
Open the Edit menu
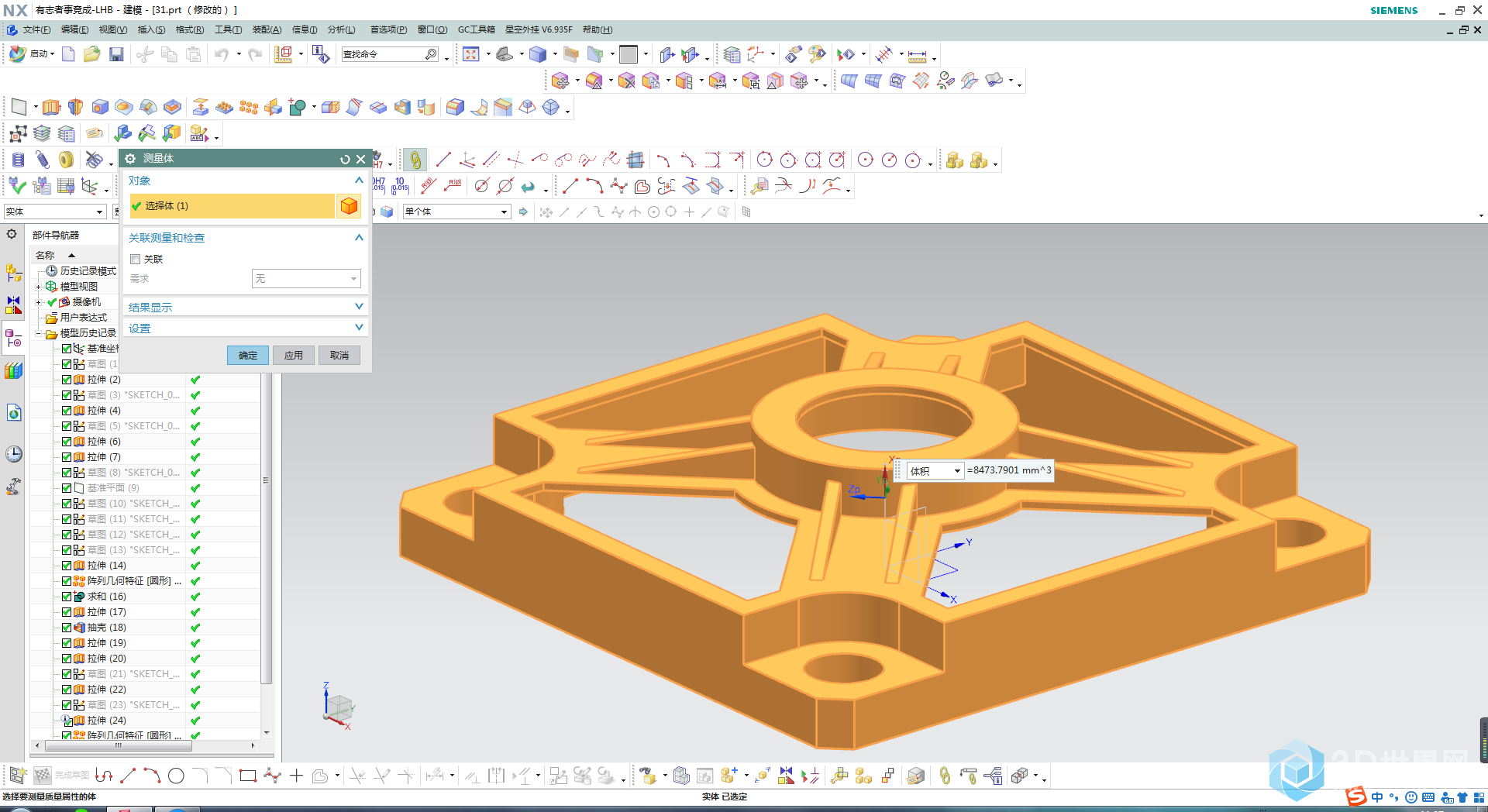point(75,30)
